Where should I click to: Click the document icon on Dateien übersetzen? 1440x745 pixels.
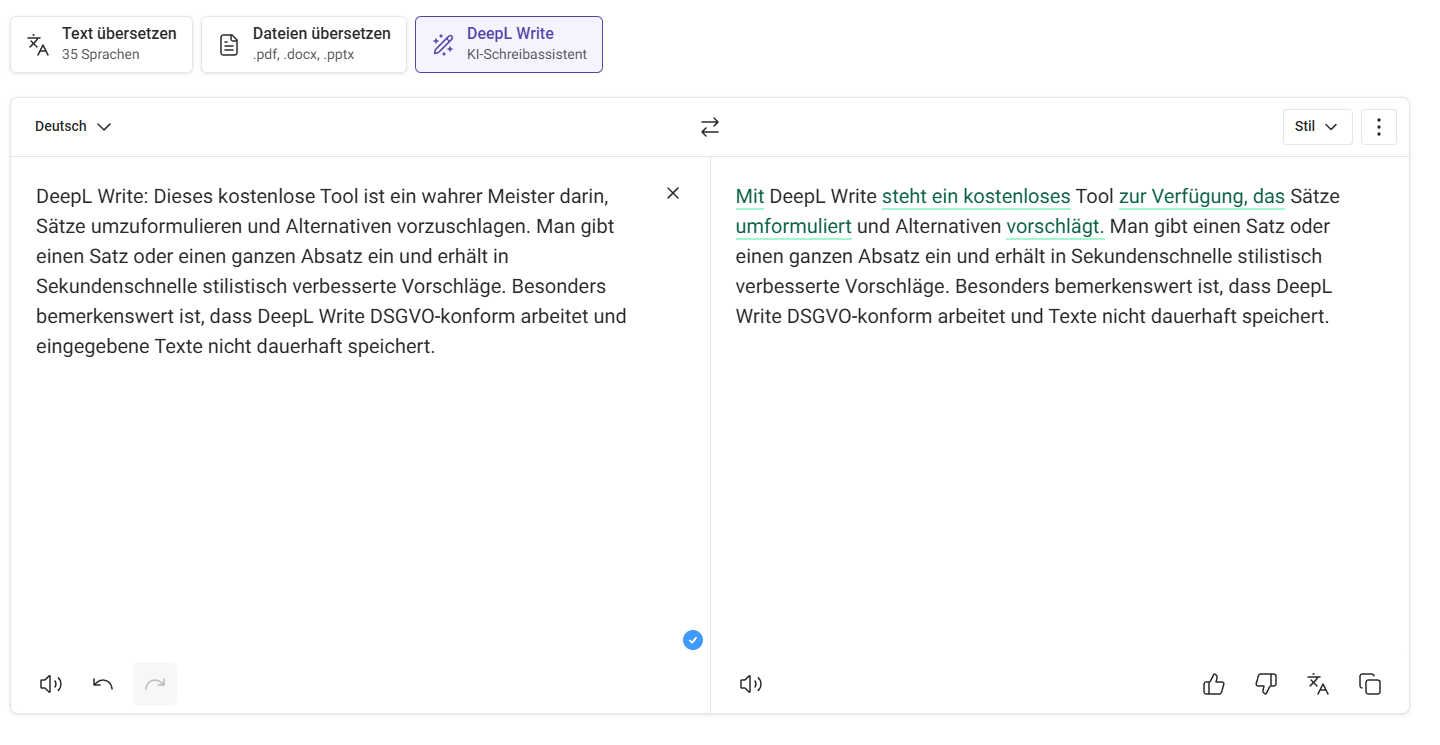pos(229,44)
